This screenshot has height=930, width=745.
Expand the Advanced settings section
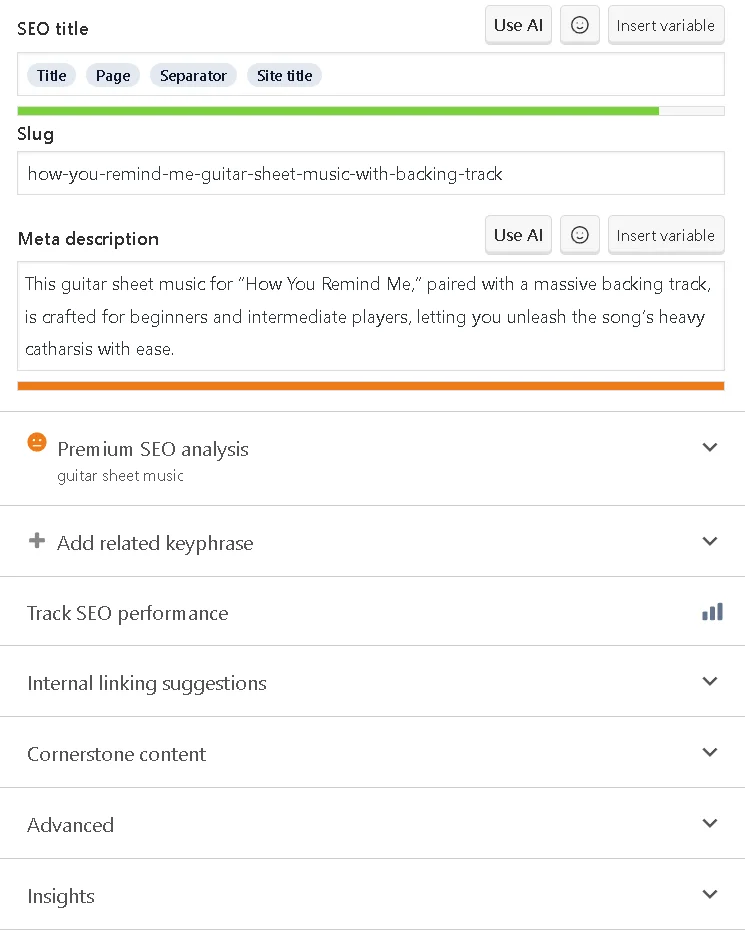710,824
